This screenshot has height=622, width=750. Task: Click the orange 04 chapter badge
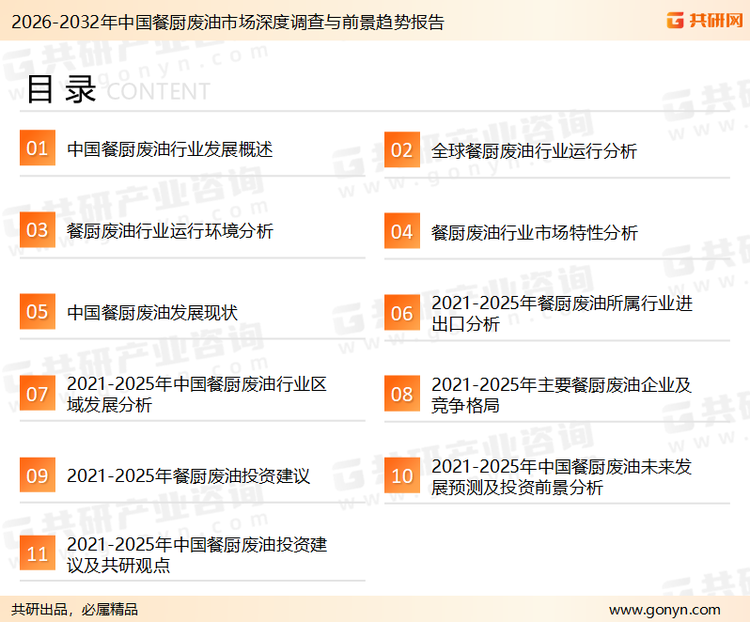(x=402, y=231)
